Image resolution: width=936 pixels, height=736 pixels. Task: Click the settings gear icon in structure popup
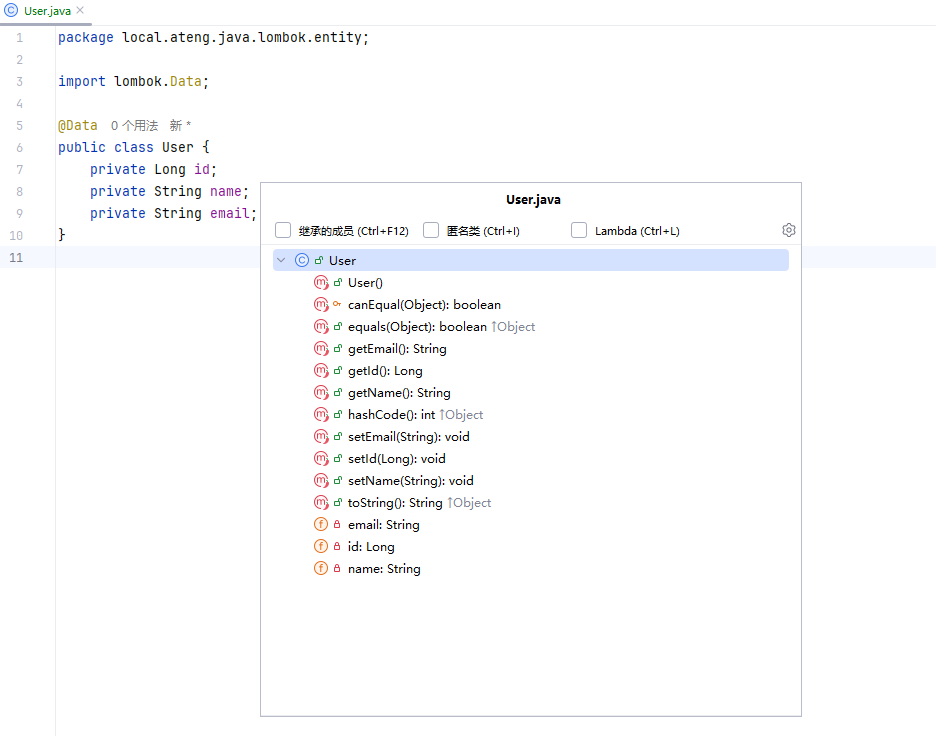[788, 230]
